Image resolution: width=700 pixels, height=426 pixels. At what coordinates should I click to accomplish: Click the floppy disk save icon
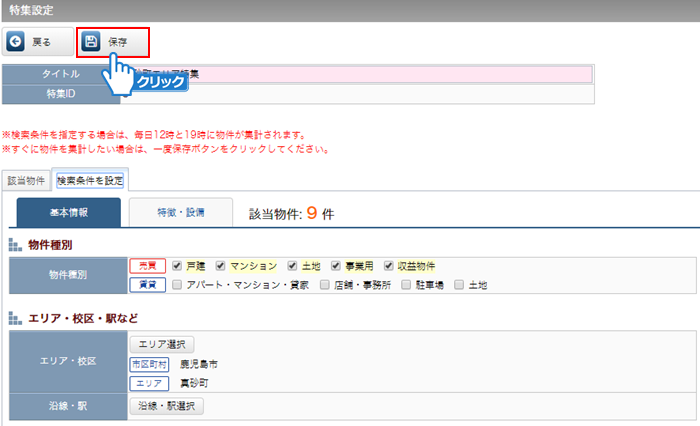[x=91, y=42]
